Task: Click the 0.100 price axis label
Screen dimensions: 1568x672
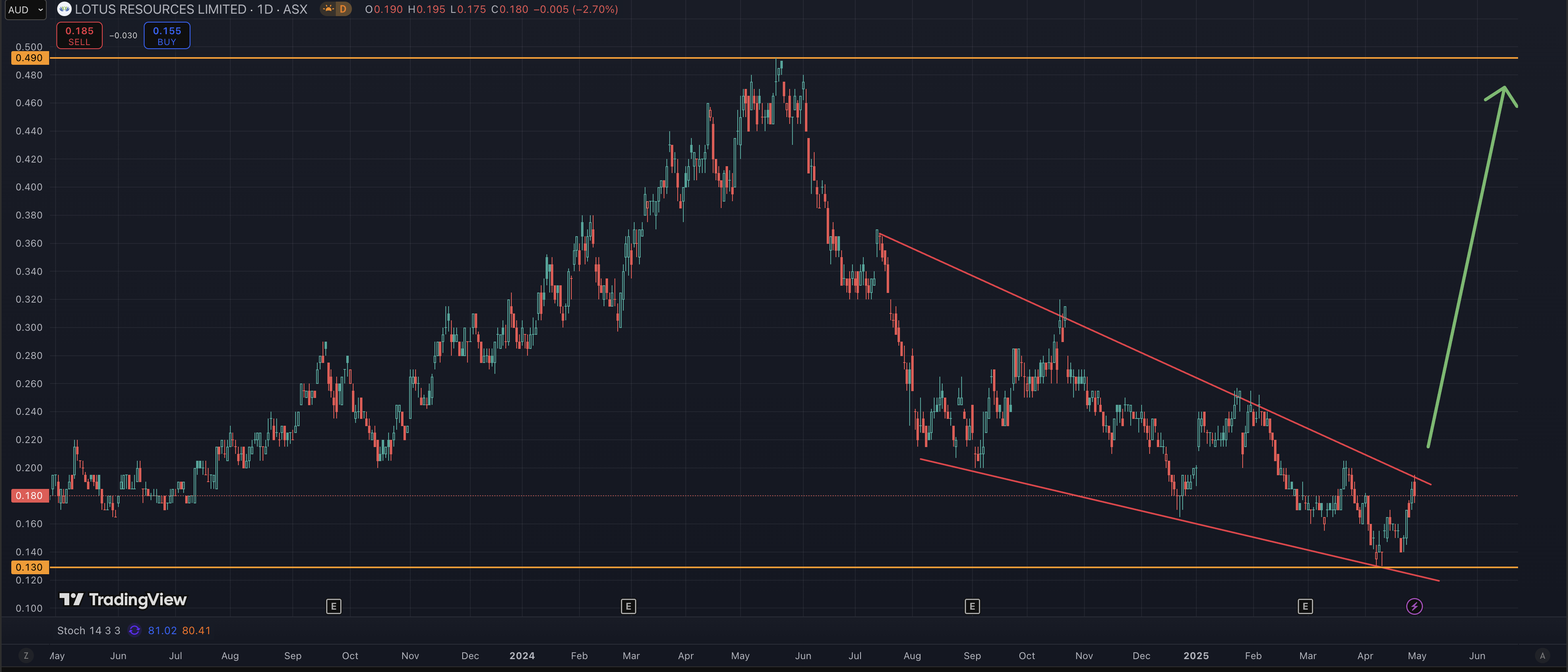Action: (29, 608)
